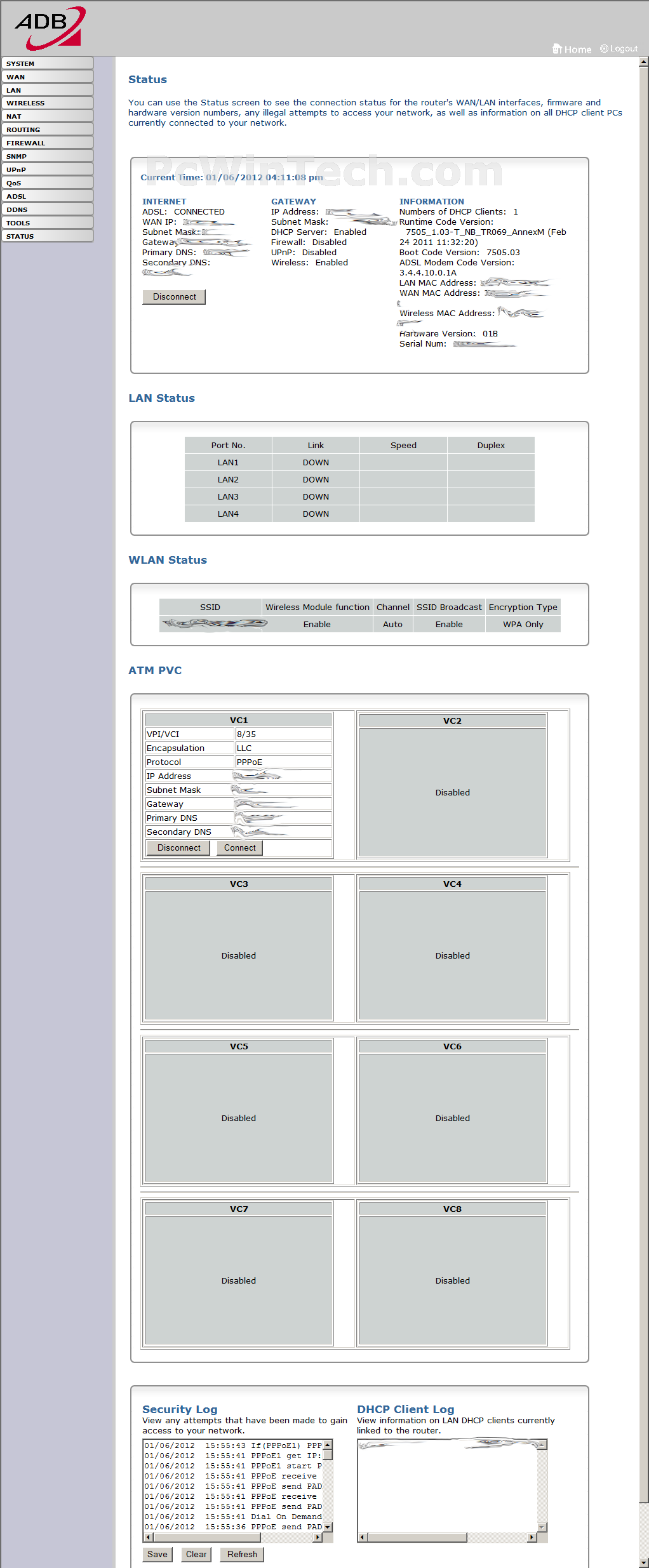Click the WLAN Status heading
The height and width of the screenshot is (1568, 649).
[x=168, y=560]
